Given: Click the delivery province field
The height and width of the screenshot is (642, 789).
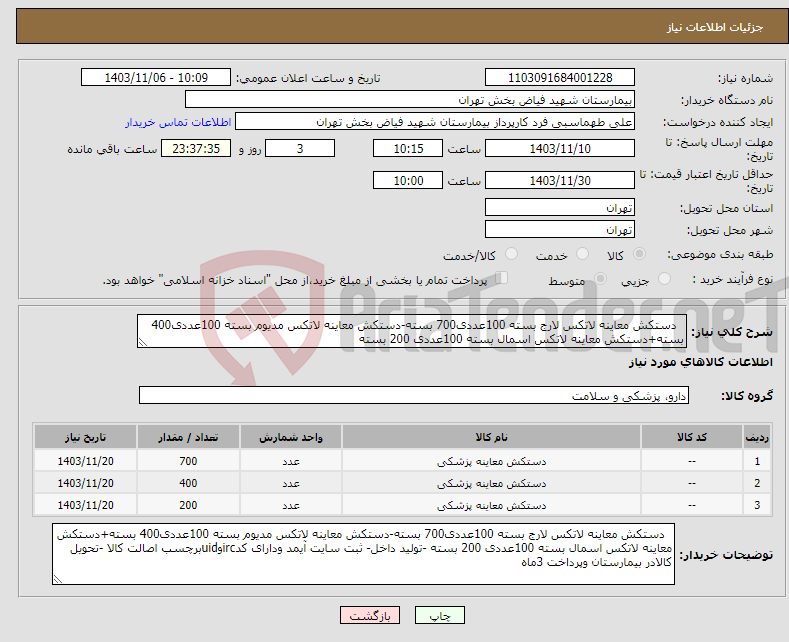Looking at the screenshot, I should [560, 207].
